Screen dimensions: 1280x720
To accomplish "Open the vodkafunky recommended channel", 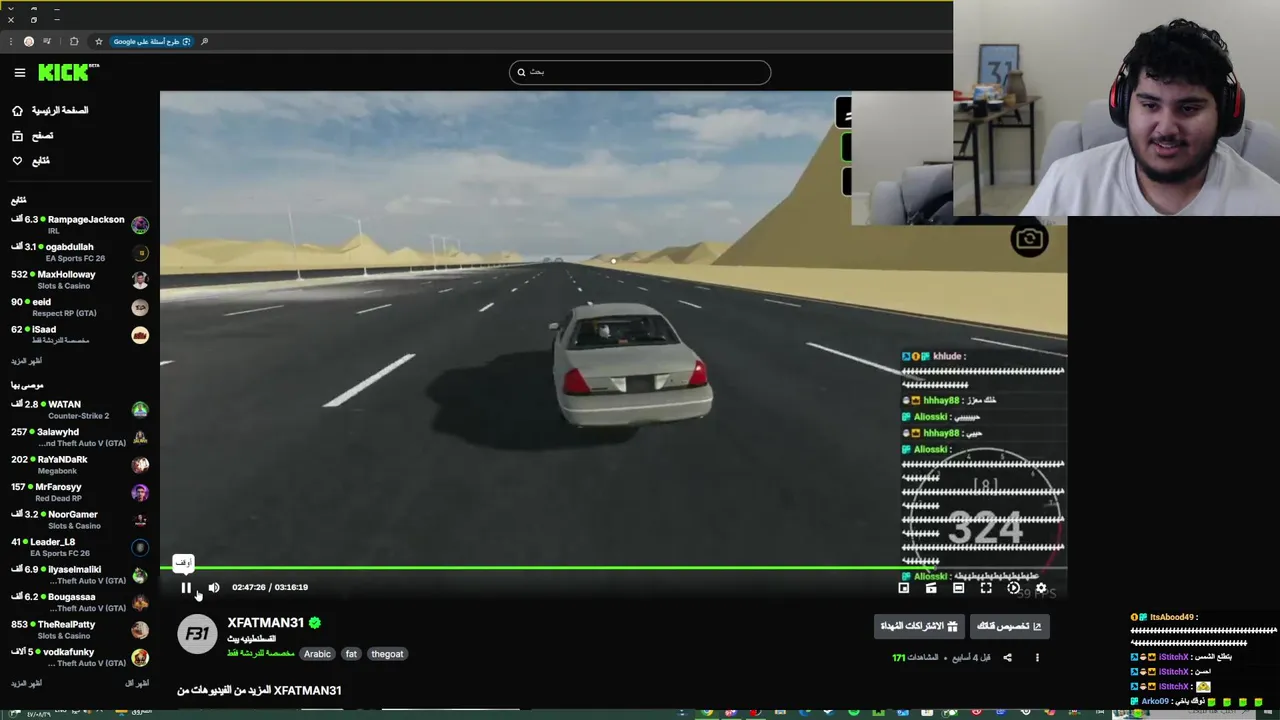I will [80, 657].
